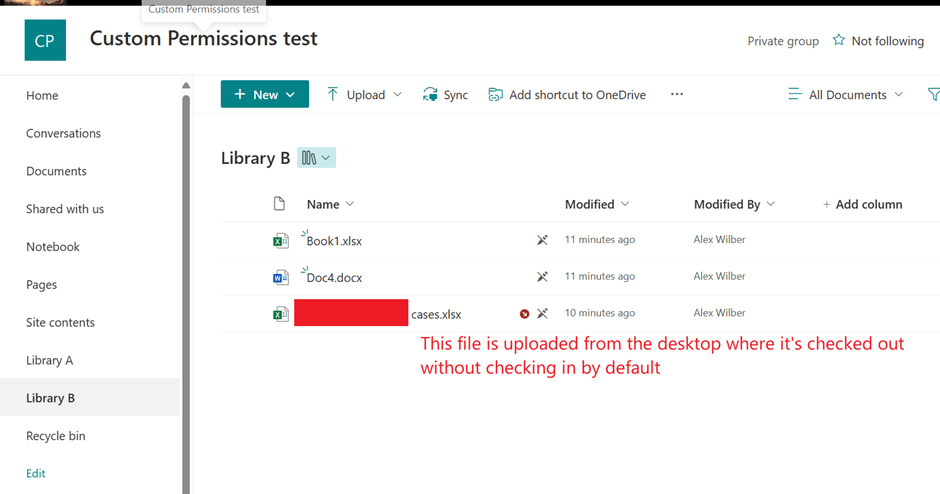Expand the Upload dropdown chevron
The image size is (940, 494).
click(397, 95)
